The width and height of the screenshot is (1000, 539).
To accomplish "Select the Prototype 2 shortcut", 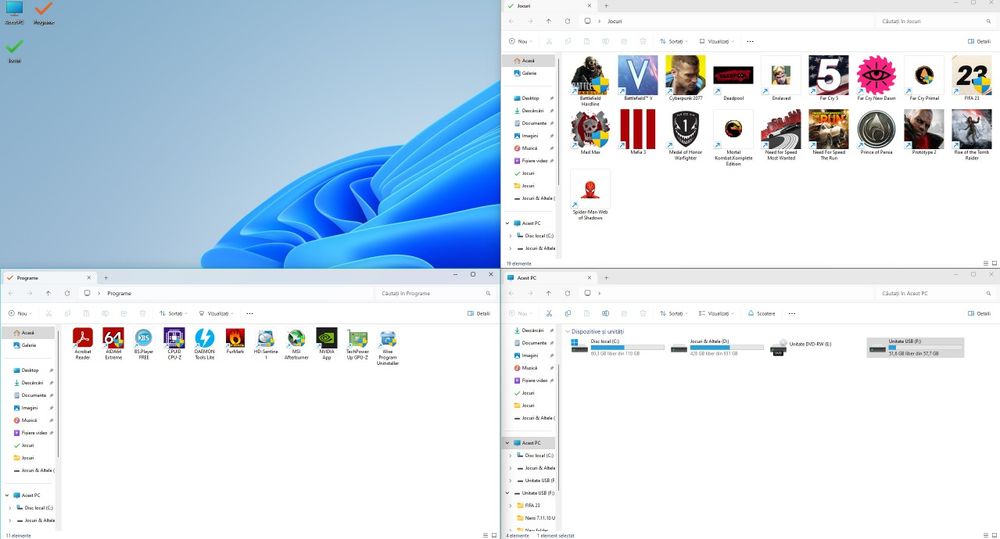I will [923, 132].
